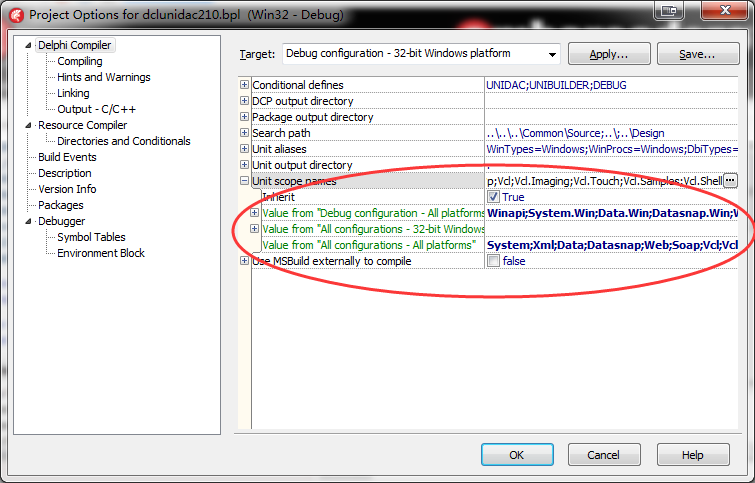755x483 pixels.
Task: Click the Apply... button
Action: [x=609, y=54]
